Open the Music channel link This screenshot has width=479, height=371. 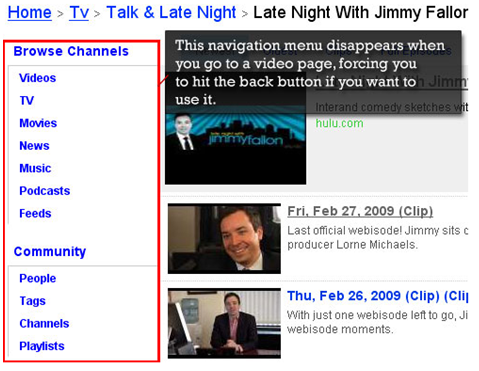[x=35, y=168]
